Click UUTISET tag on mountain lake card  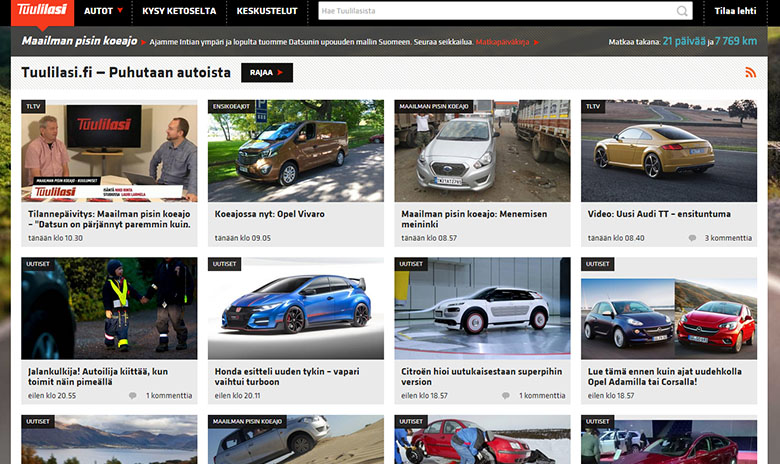click(38, 422)
